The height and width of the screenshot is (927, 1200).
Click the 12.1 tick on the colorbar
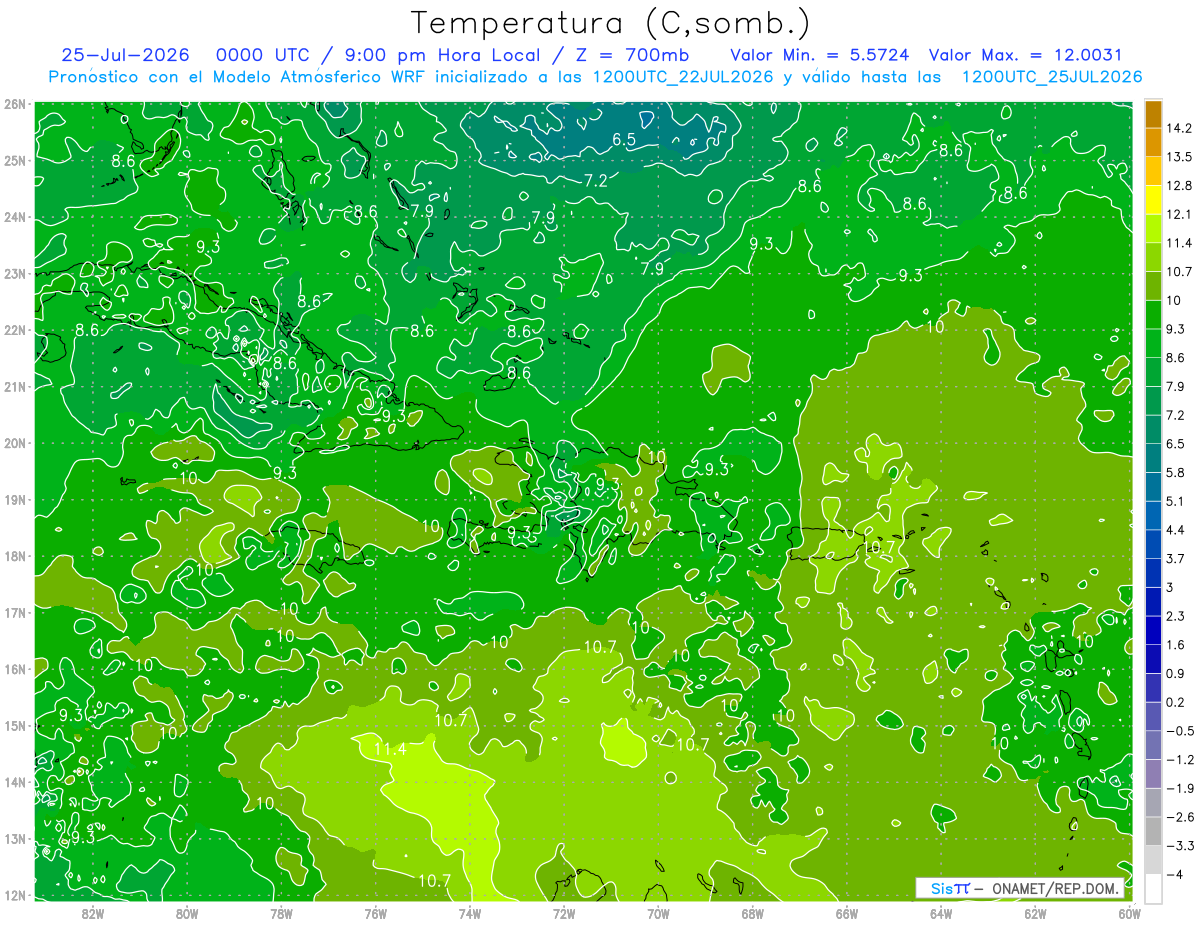coord(1178,214)
